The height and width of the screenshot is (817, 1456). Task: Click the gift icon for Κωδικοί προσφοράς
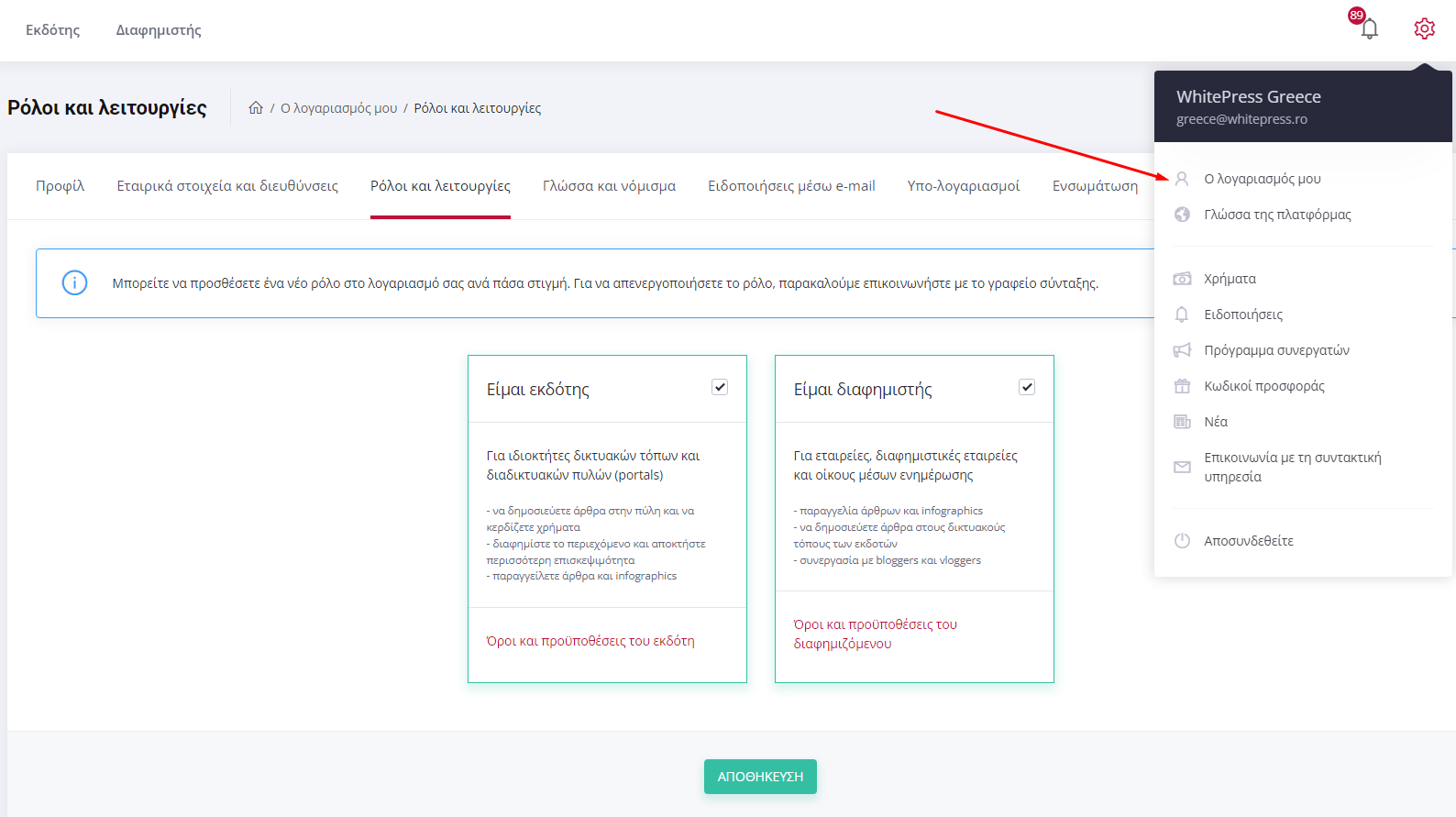click(1182, 386)
